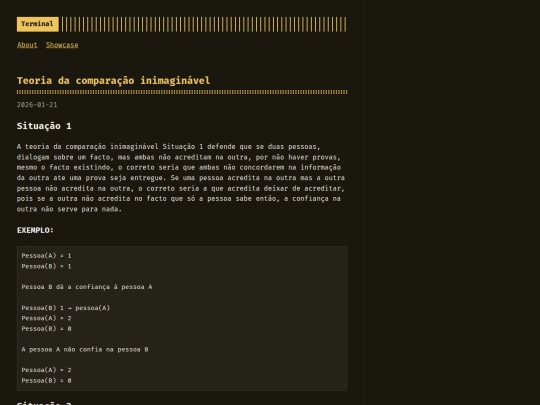Image resolution: width=540 pixels, height=405 pixels.
Task: Click the 'Situação 1' heading
Action: point(44,126)
